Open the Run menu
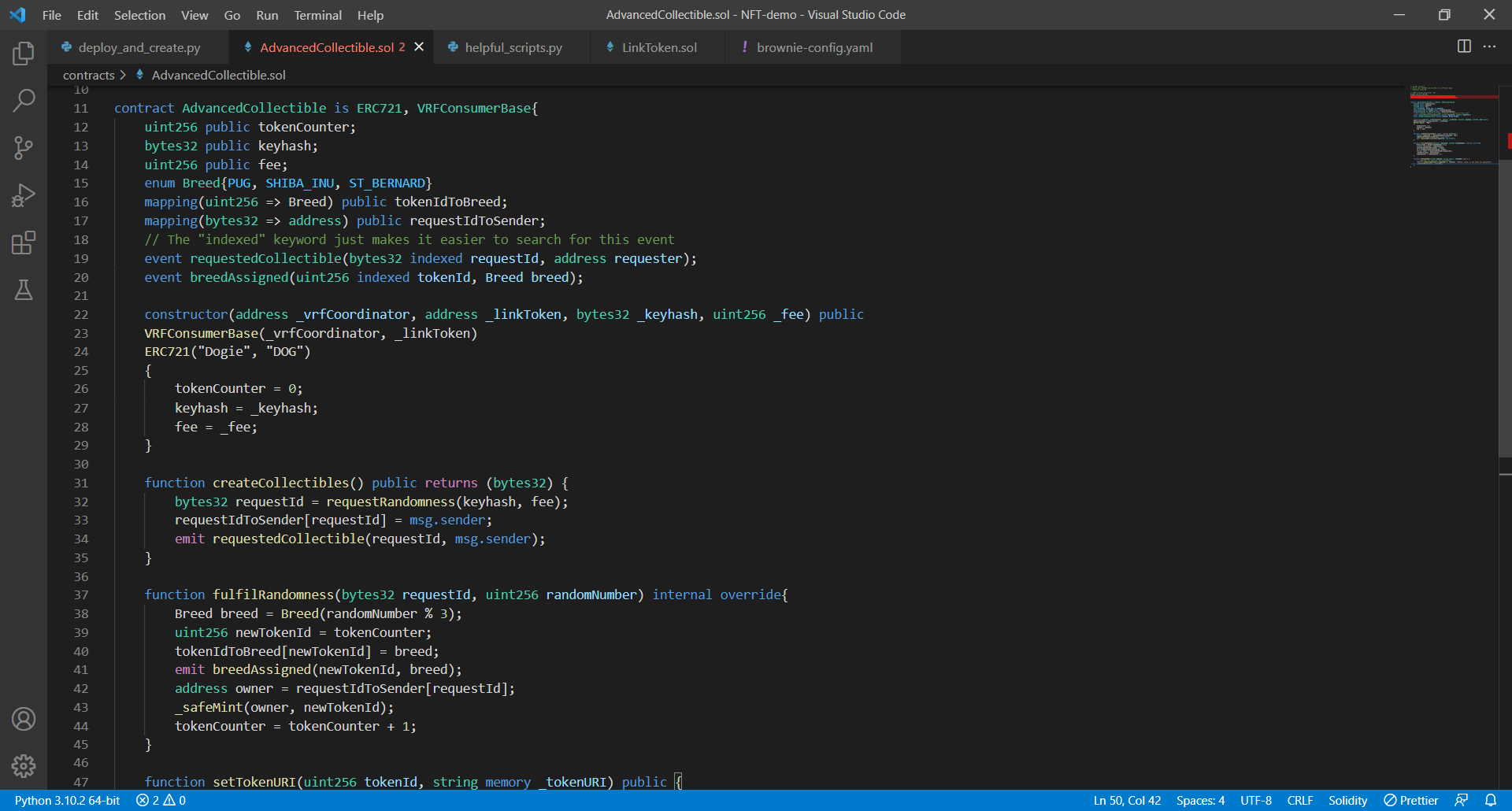 click(267, 15)
